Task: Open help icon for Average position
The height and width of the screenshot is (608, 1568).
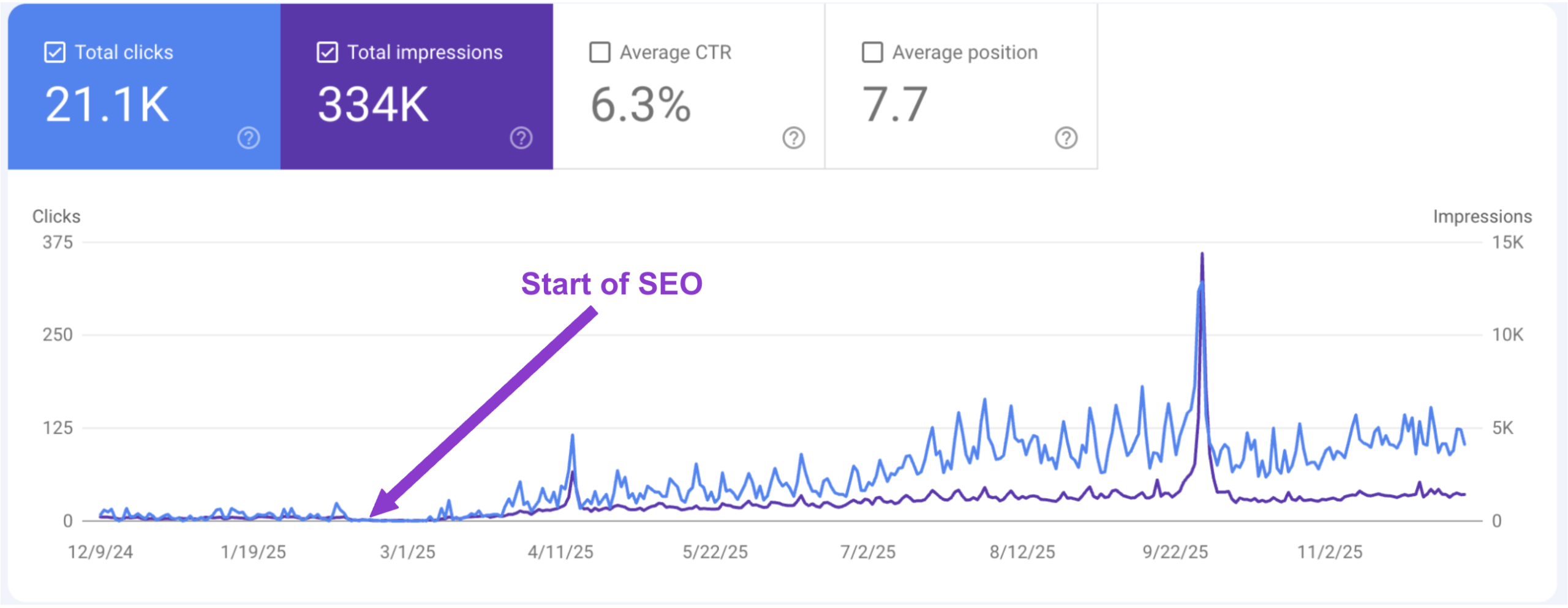Action: pos(1066,138)
